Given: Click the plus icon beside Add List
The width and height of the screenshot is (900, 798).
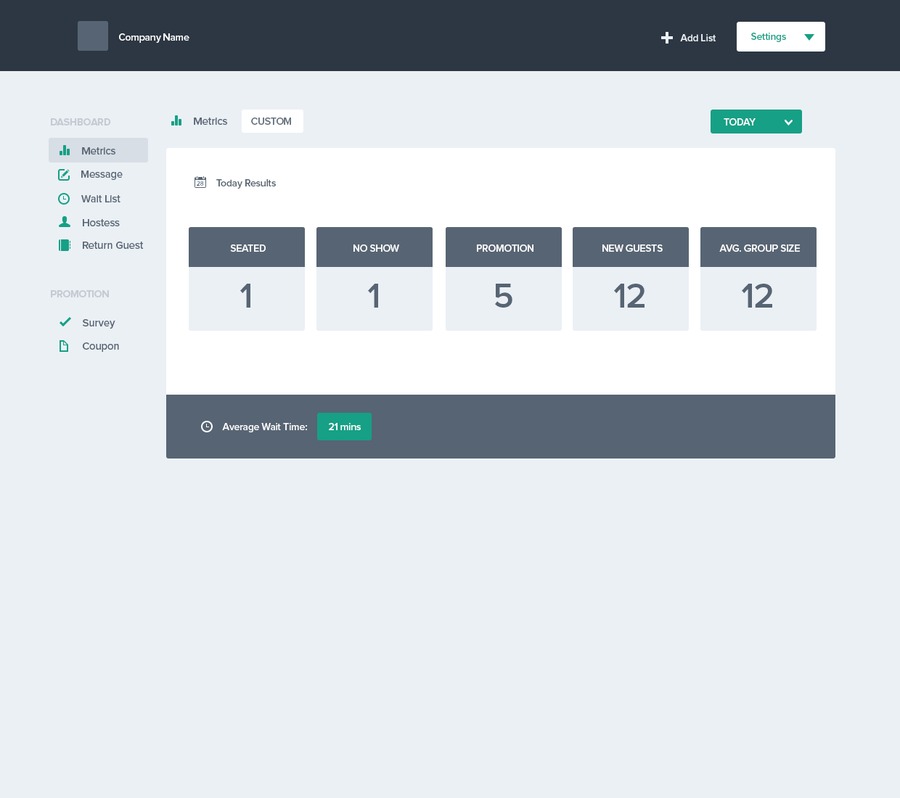Looking at the screenshot, I should pos(666,38).
